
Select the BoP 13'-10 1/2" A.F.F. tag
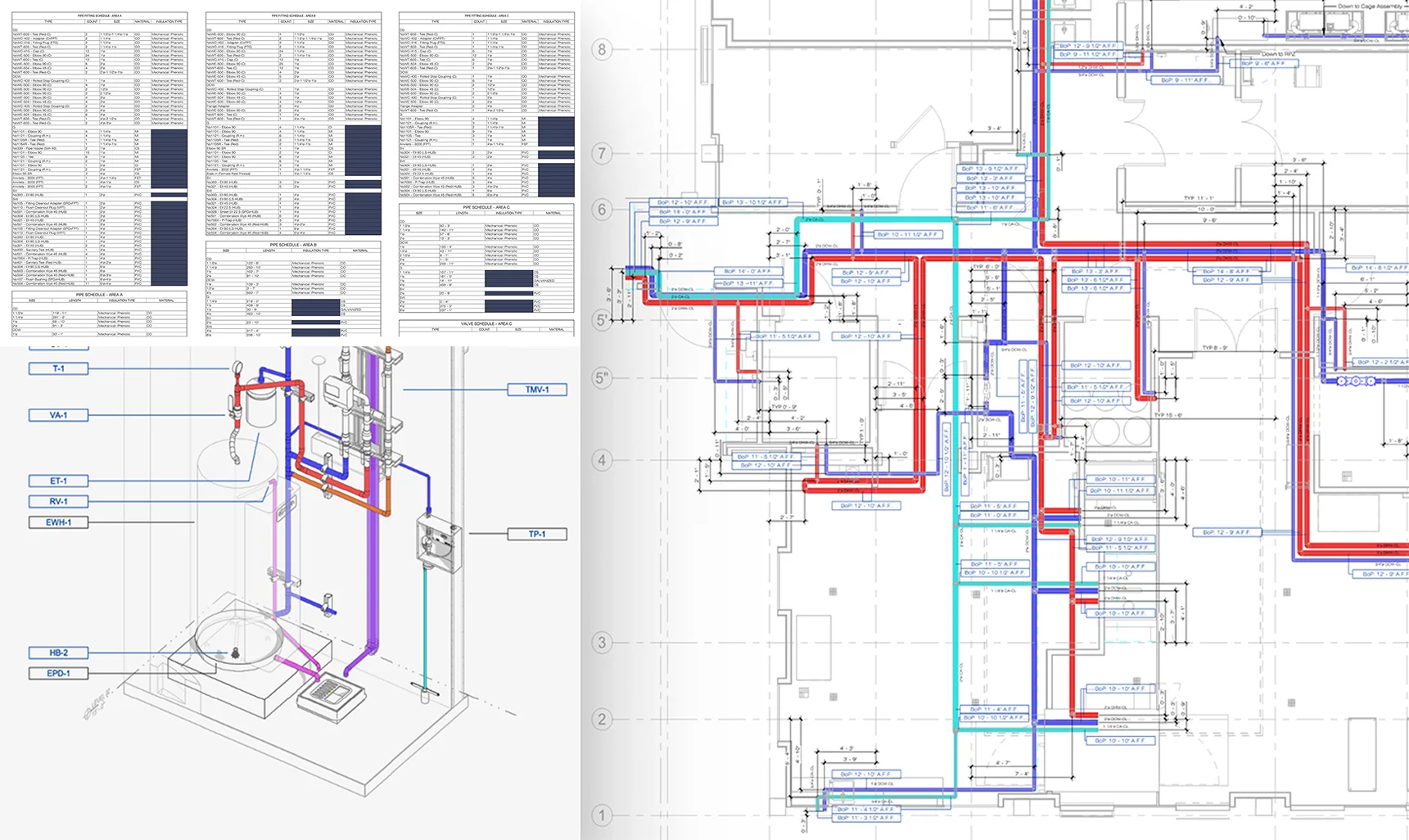point(752,202)
